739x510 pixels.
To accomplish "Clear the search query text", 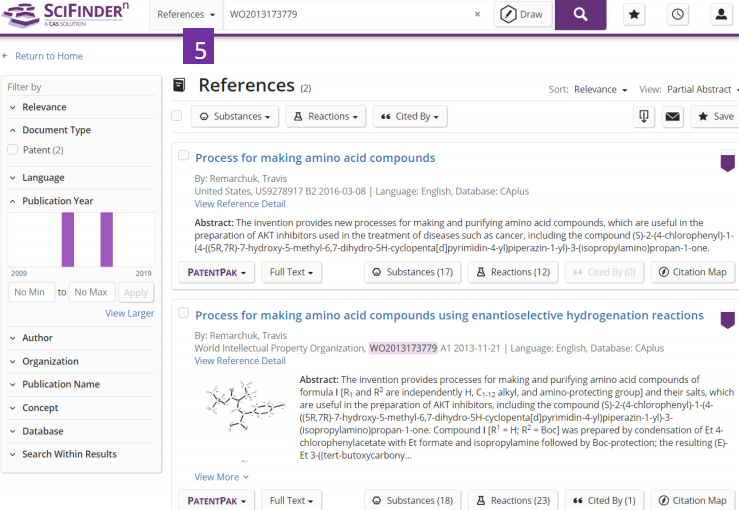I will coord(477,15).
